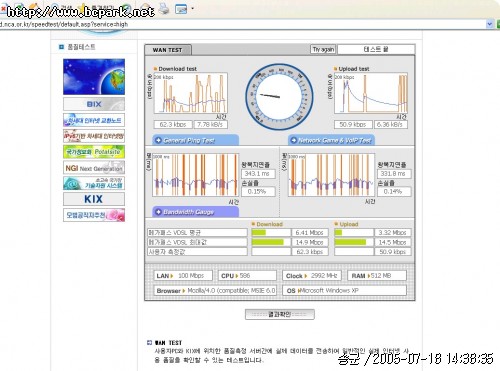
Task: Select the 메가패스 VDSL 평균 row label
Action: [x=197, y=233]
